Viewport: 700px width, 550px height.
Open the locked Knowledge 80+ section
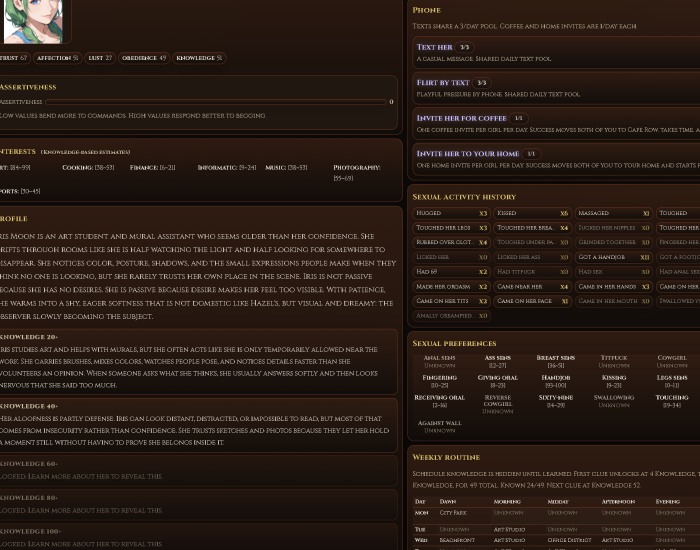click(197, 504)
